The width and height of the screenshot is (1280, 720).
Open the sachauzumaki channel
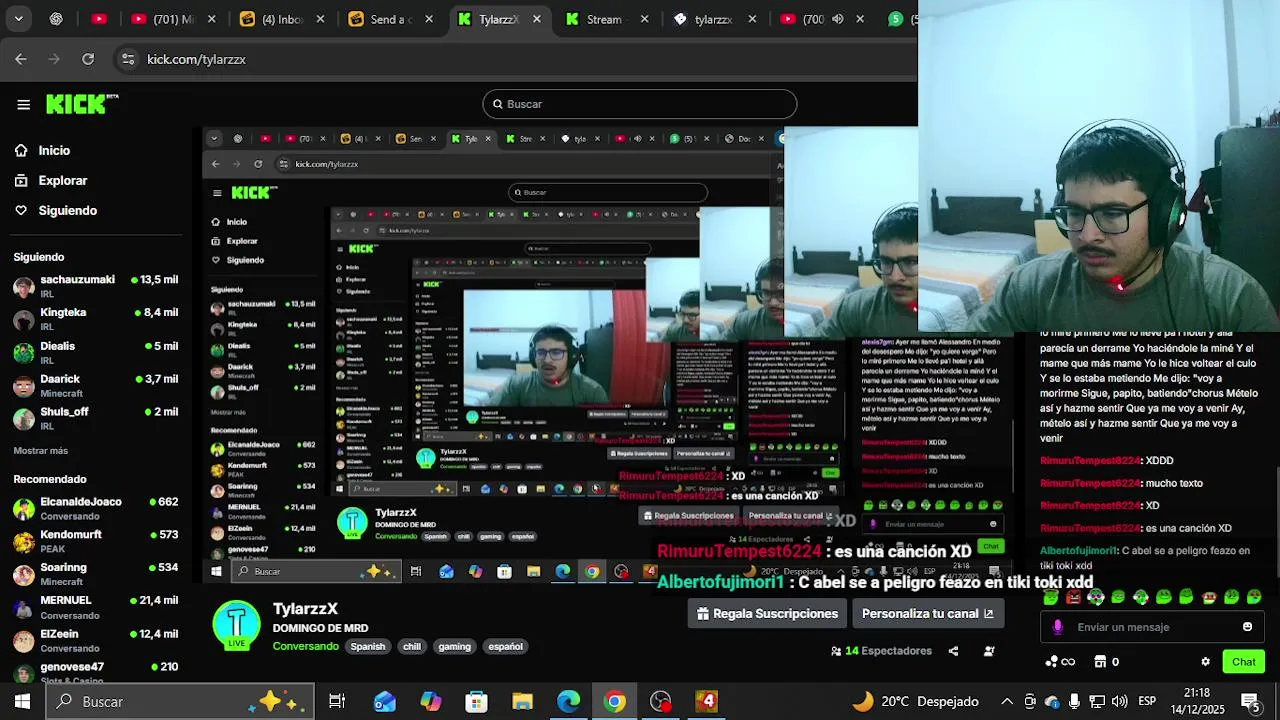[x=96, y=286]
